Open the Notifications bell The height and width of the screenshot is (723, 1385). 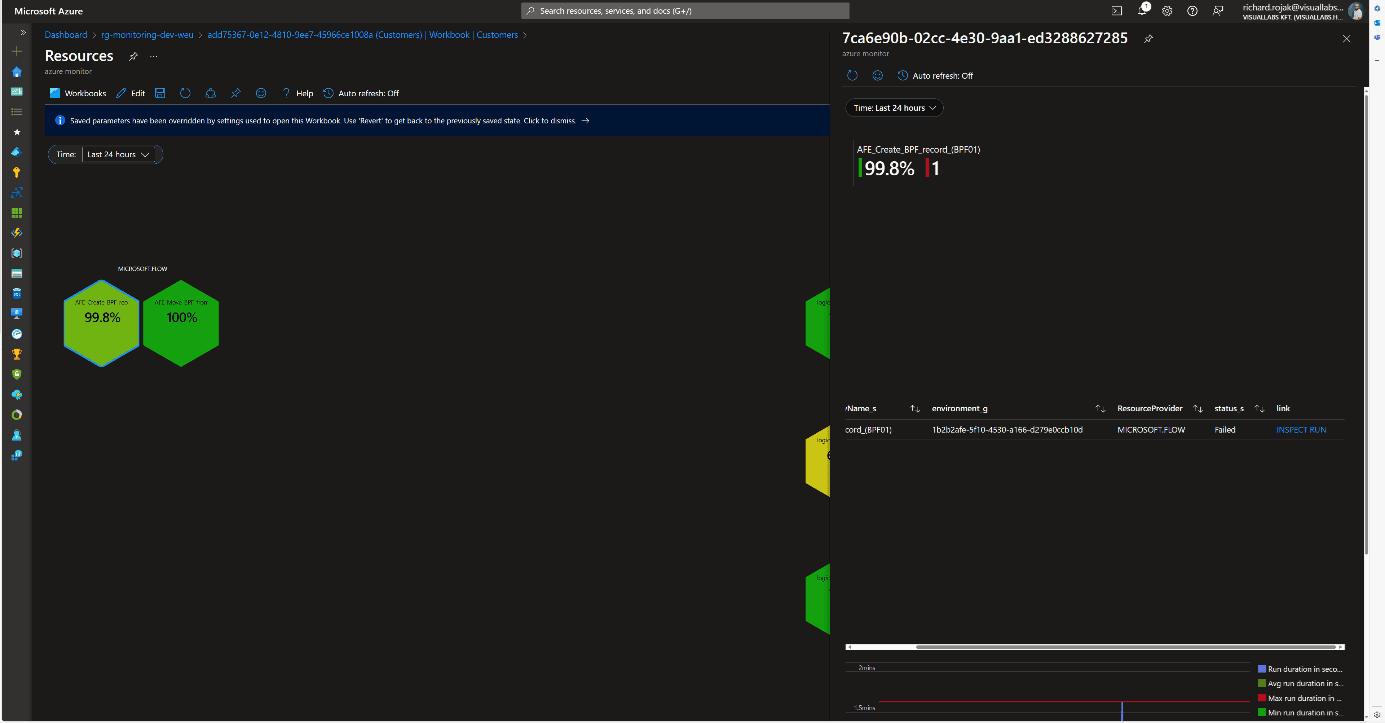1143,11
